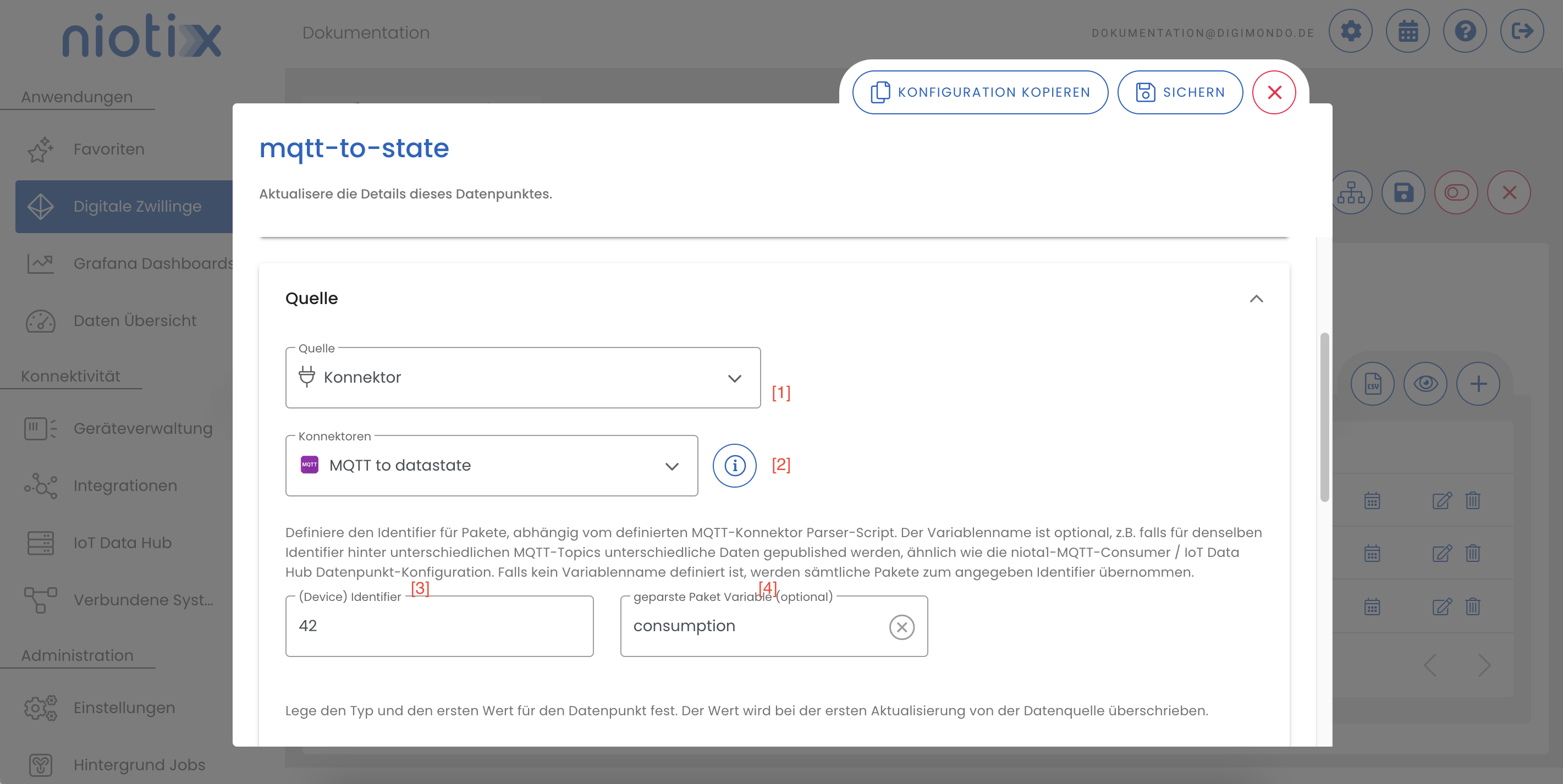Collapse the Quelle section
This screenshot has height=784, width=1563.
pos(1256,299)
